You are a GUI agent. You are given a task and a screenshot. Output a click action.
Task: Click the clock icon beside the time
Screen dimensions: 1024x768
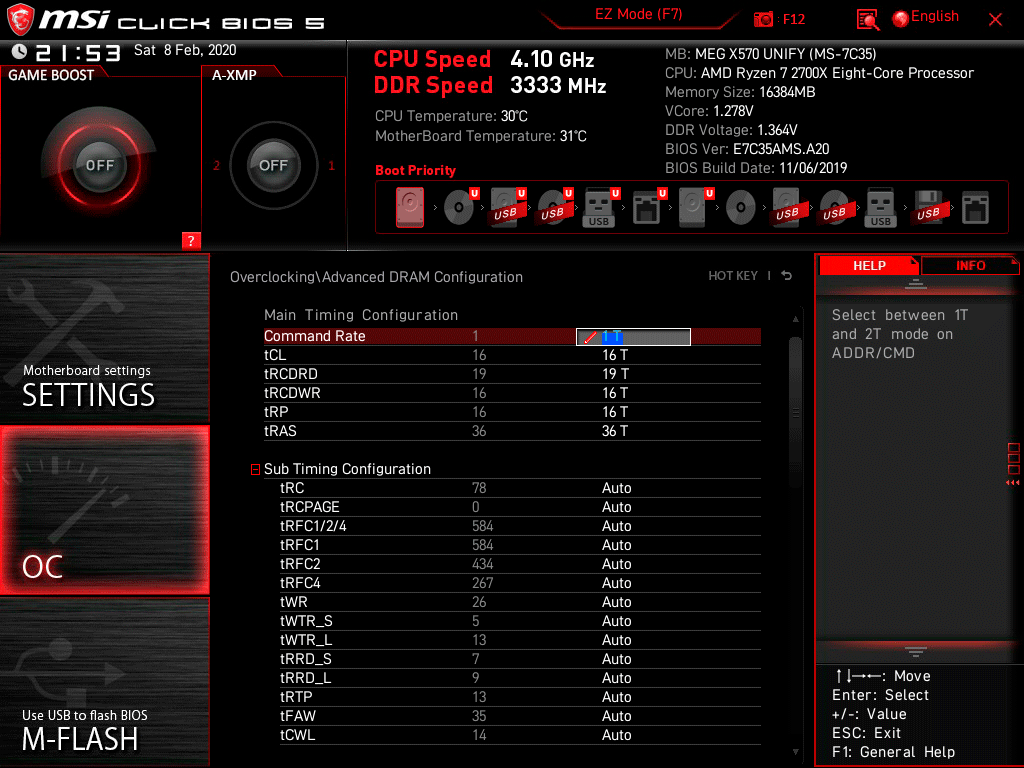coord(20,51)
